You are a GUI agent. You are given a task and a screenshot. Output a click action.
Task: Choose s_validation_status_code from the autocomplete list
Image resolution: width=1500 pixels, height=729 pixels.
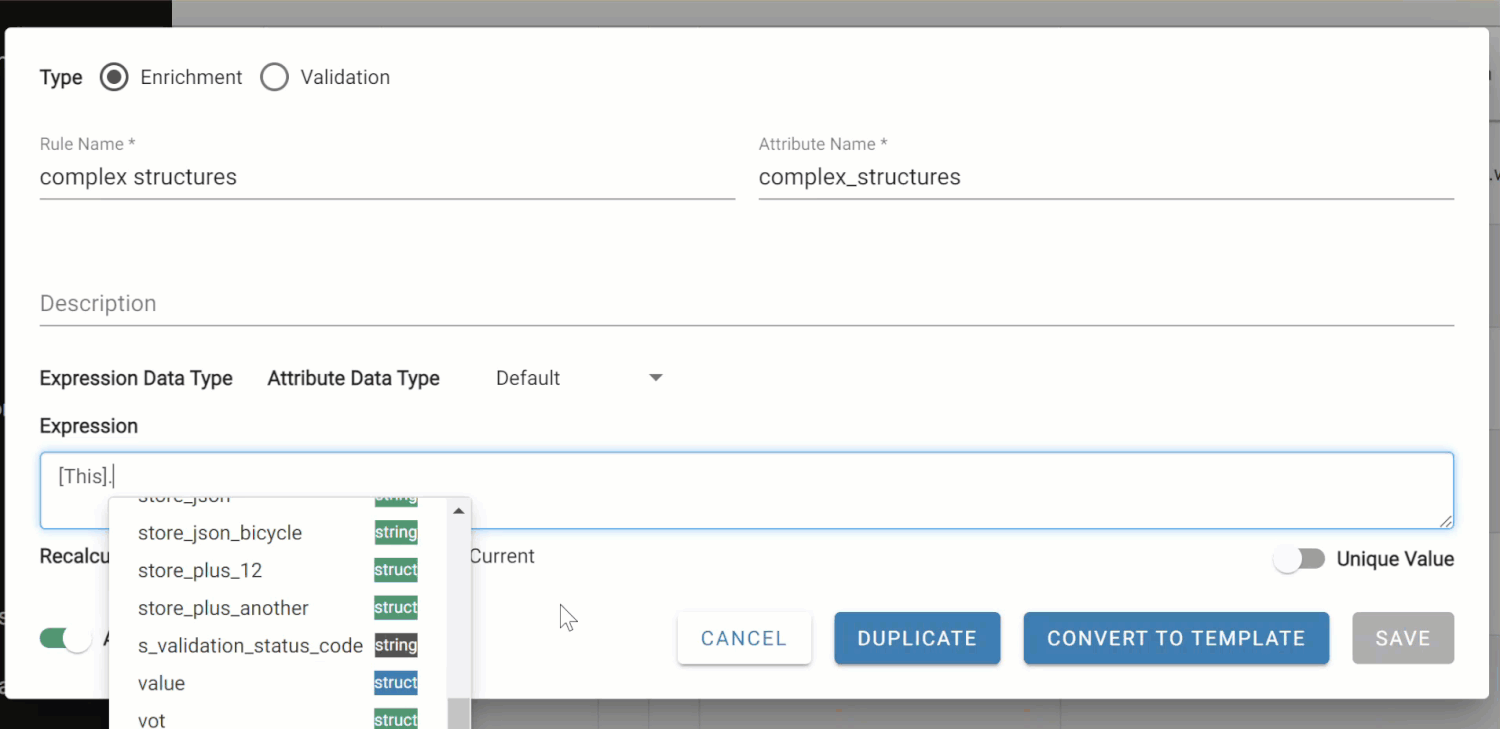point(250,645)
